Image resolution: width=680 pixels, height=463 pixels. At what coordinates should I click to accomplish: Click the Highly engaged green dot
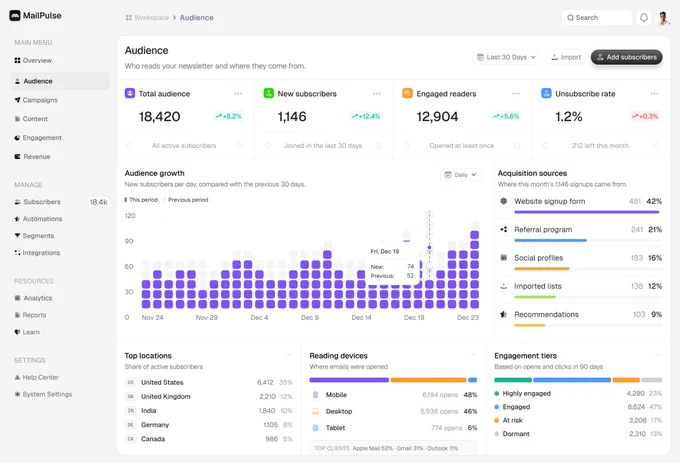(497, 394)
